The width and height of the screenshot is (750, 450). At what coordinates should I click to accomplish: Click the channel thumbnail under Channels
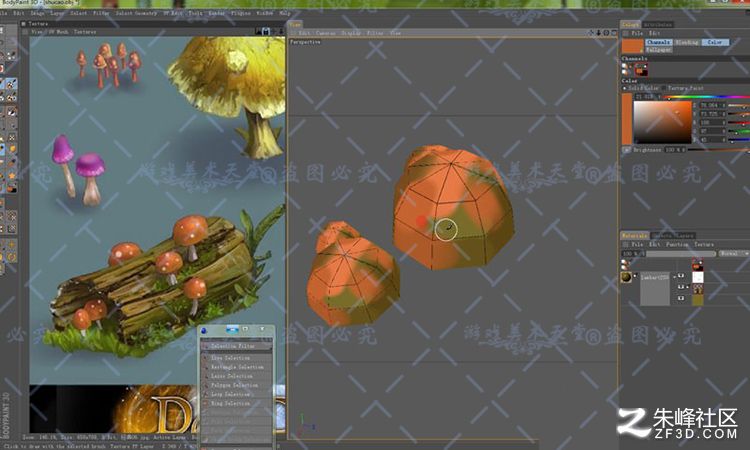click(641, 70)
